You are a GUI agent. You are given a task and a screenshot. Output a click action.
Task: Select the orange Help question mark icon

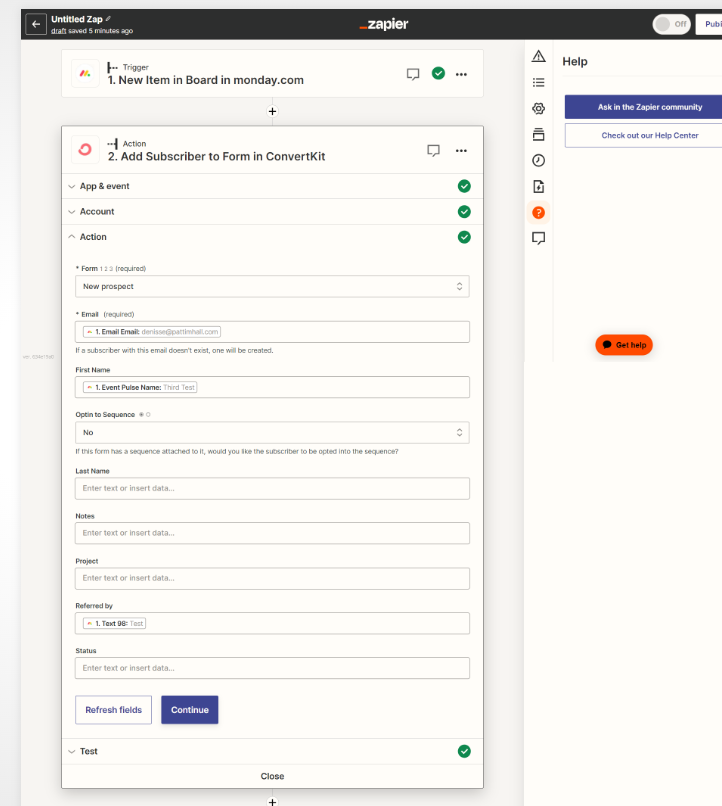click(539, 212)
